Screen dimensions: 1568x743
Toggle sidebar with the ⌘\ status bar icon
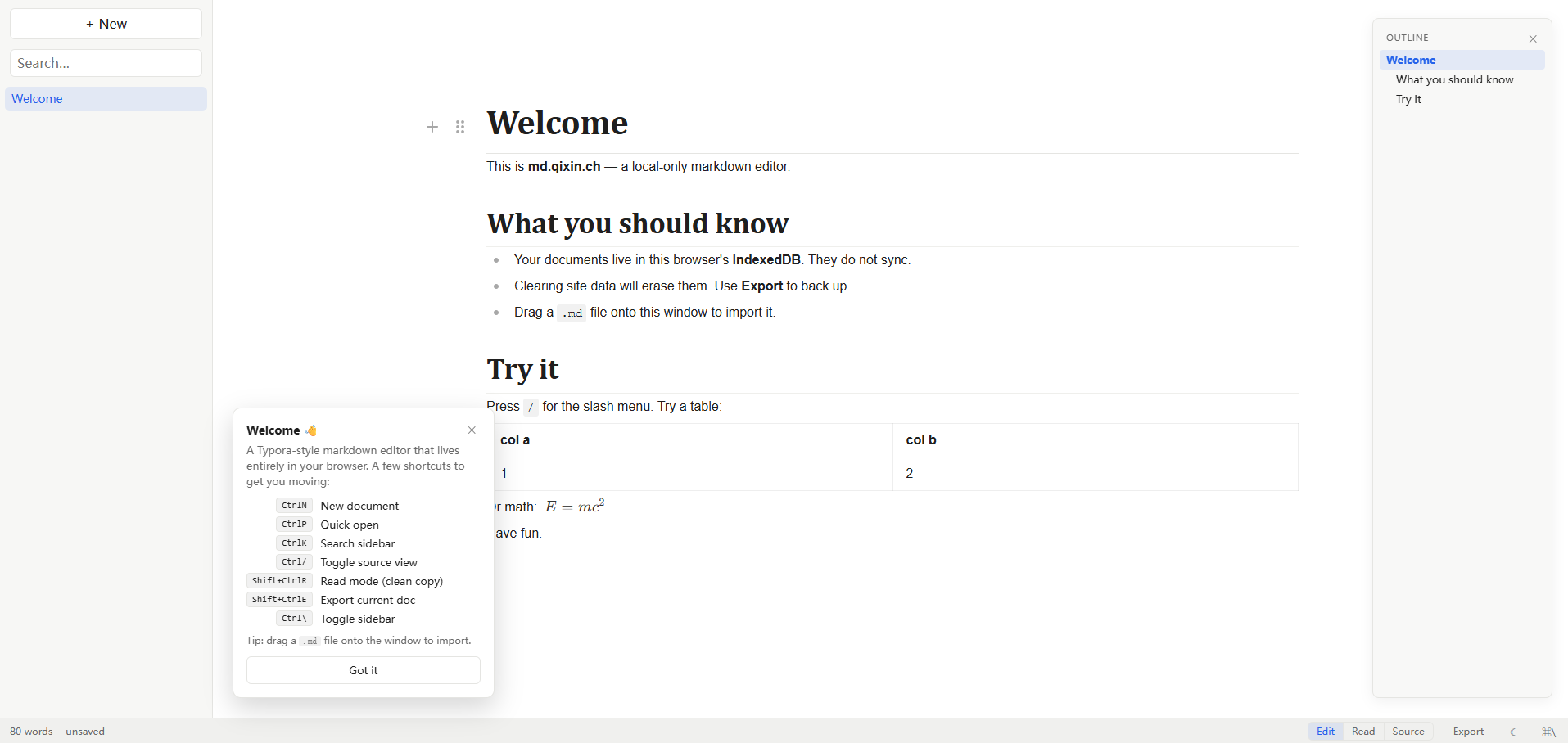point(1548,732)
